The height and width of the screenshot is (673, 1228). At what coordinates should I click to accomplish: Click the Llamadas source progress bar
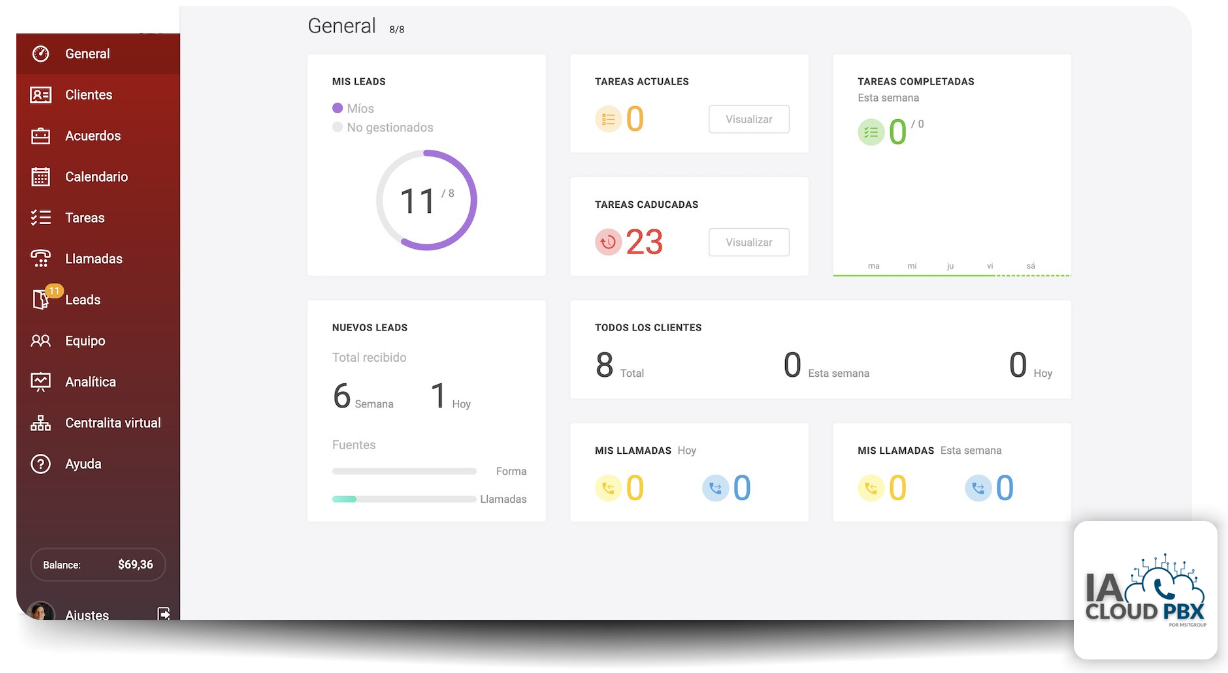404,499
